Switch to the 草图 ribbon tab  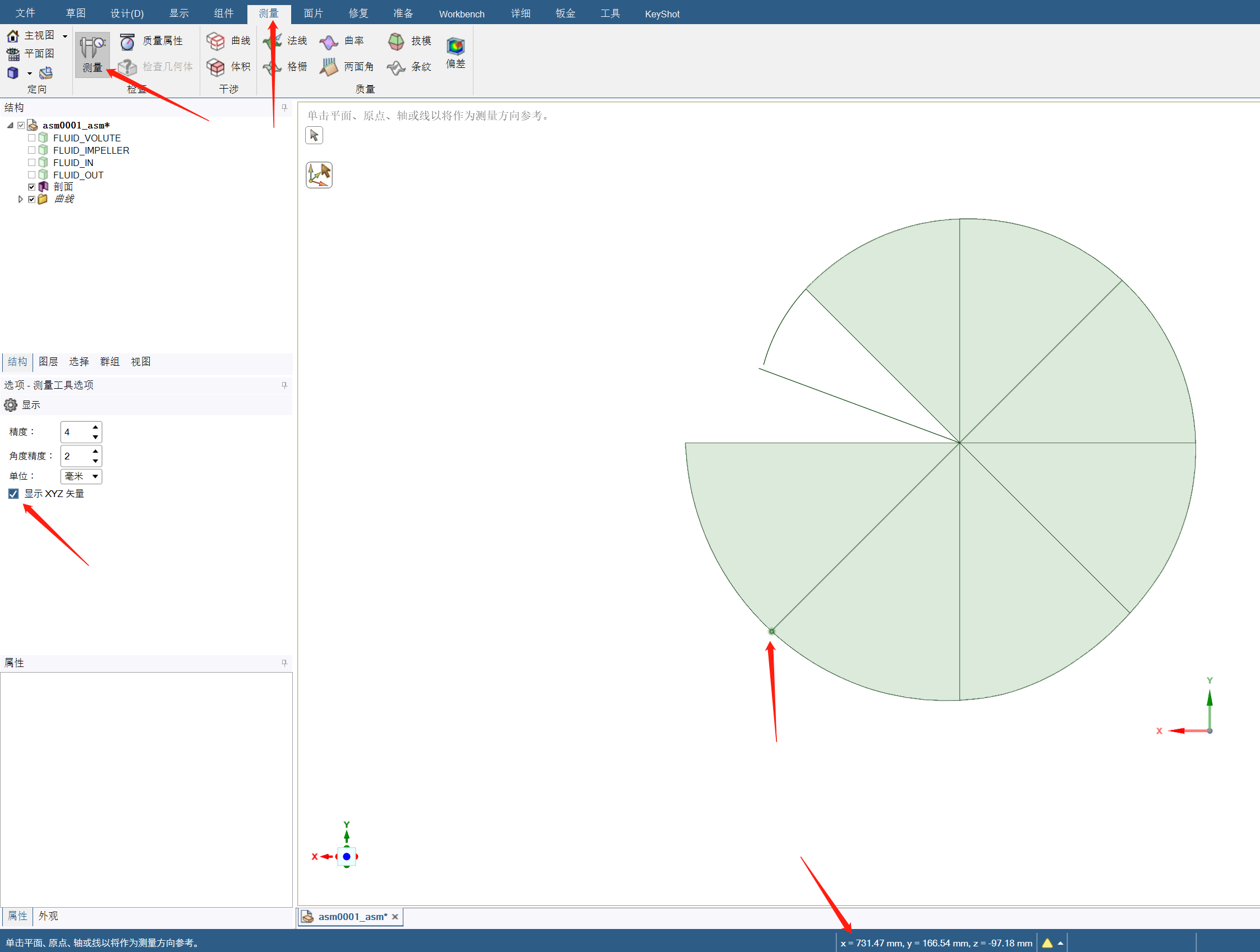(x=75, y=13)
